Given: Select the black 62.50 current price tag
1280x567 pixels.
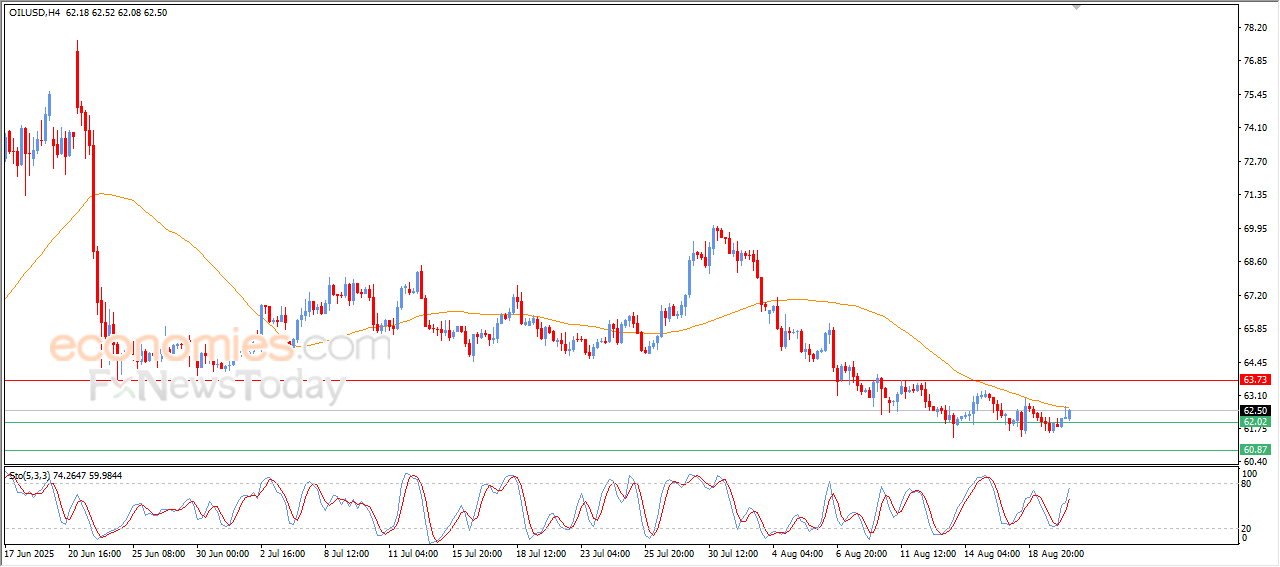Looking at the screenshot, I should coord(1255,410).
